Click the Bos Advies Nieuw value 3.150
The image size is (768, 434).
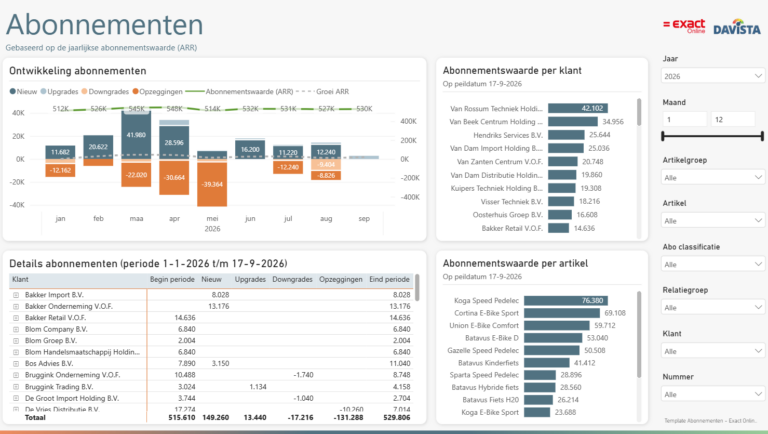pyautogui.click(x=220, y=363)
